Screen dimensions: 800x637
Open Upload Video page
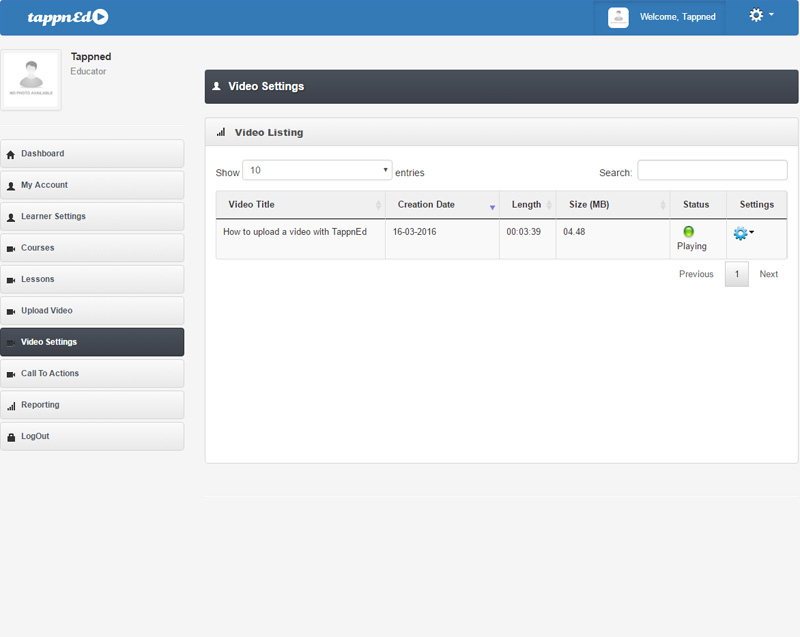click(92, 311)
